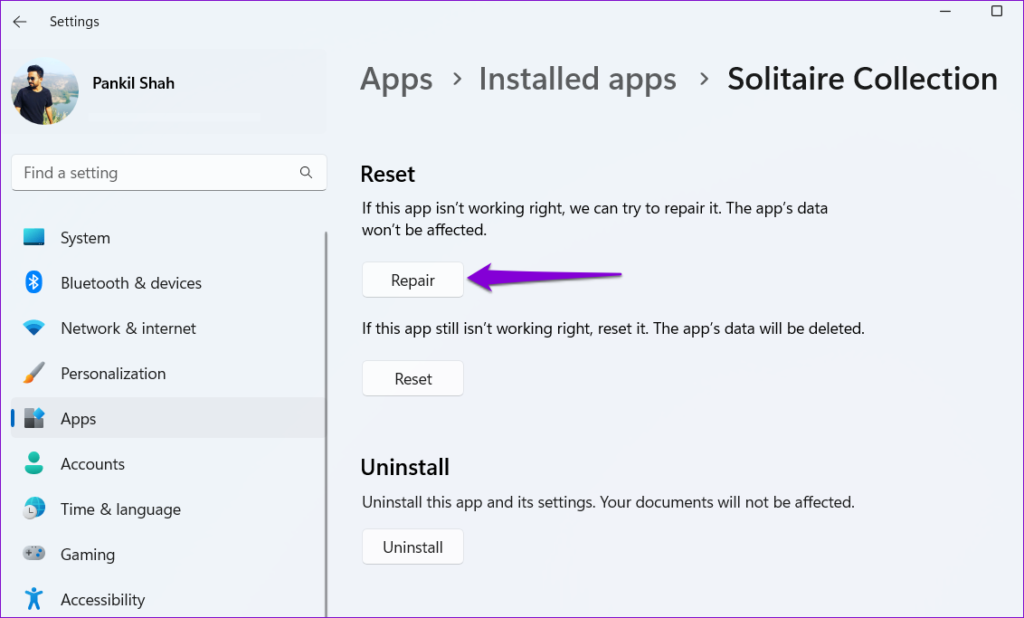Click Pankil Shah's profile picture
Screen dimensions: 1024x618
click(x=44, y=90)
